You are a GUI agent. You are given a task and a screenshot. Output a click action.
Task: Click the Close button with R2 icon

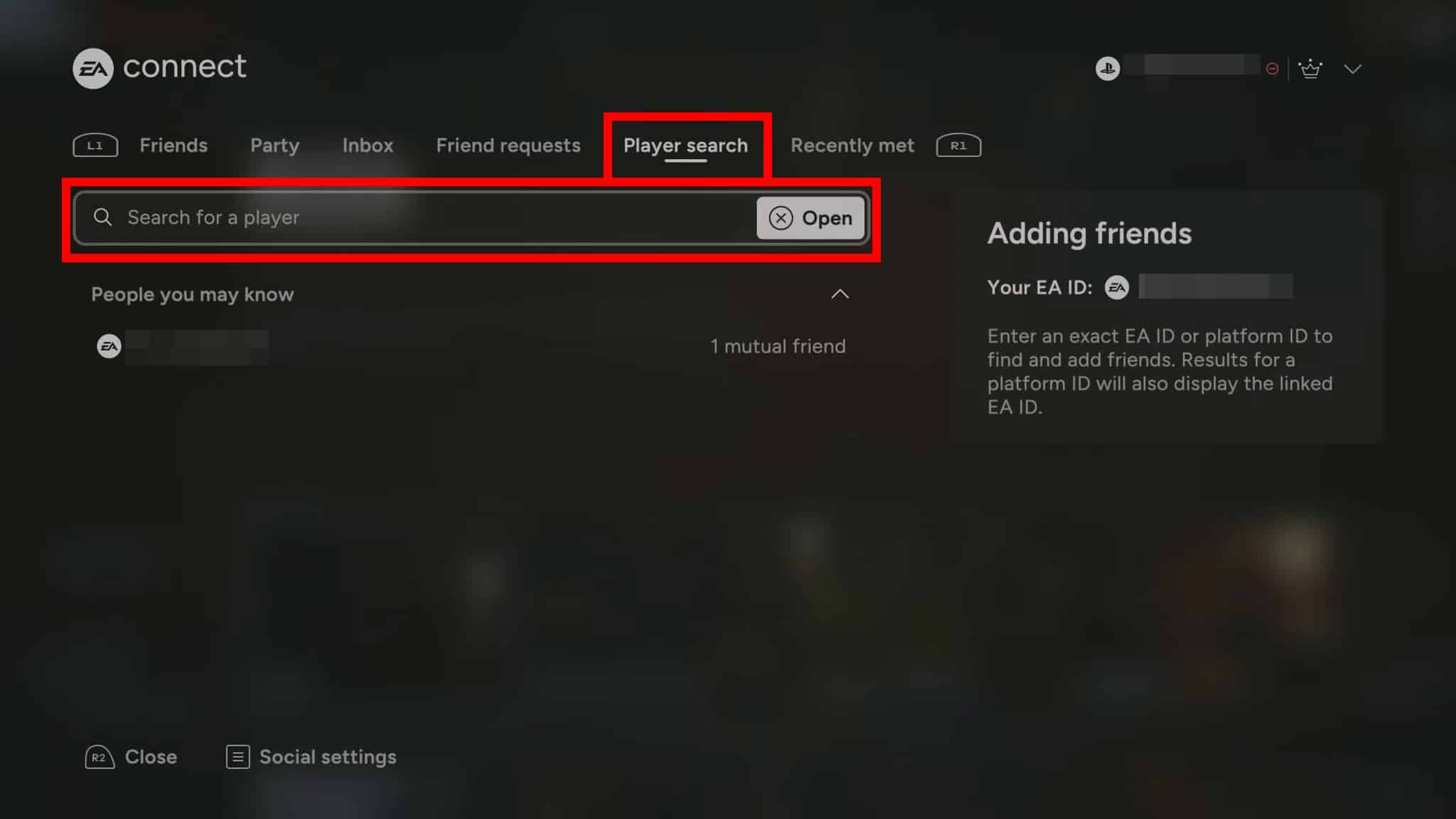pos(131,757)
